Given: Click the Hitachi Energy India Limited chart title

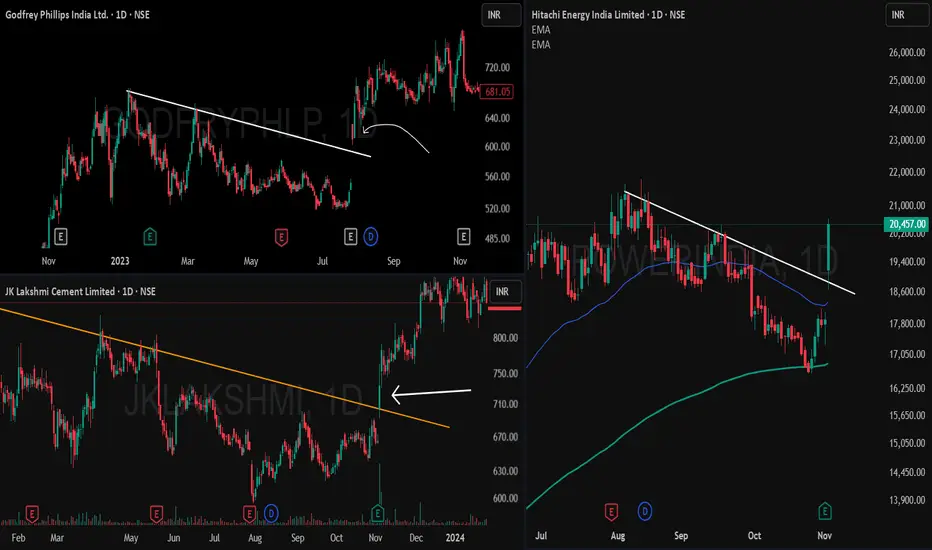Looking at the screenshot, I should [x=608, y=14].
